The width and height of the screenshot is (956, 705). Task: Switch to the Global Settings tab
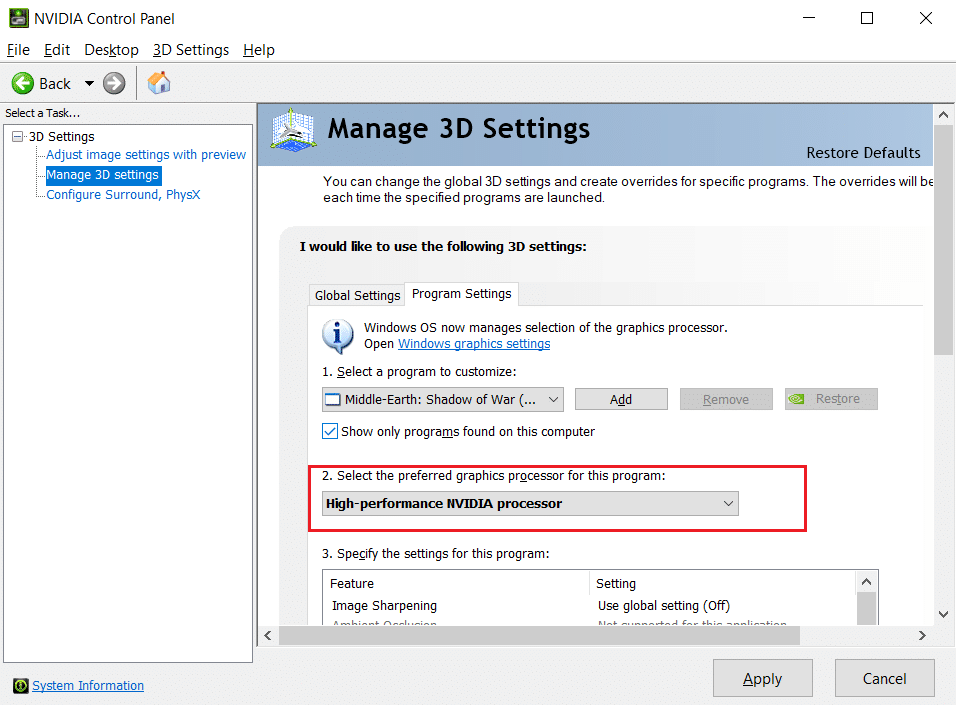pyautogui.click(x=357, y=294)
